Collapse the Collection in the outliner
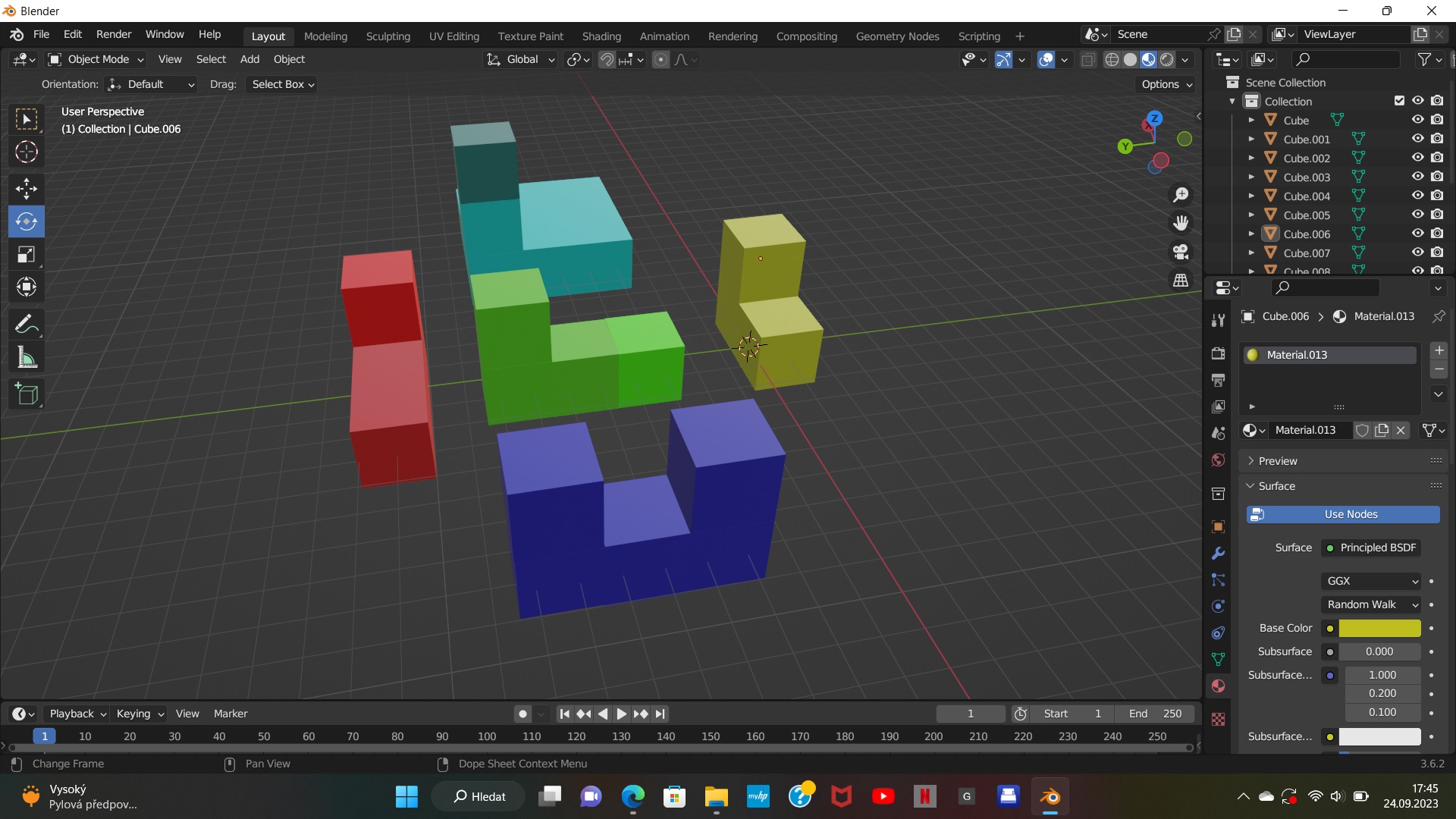Screen dimensions: 1456x819 coord(1233,101)
